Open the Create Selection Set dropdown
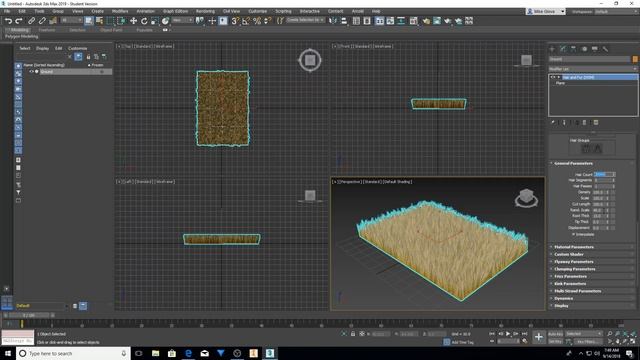 (305, 20)
